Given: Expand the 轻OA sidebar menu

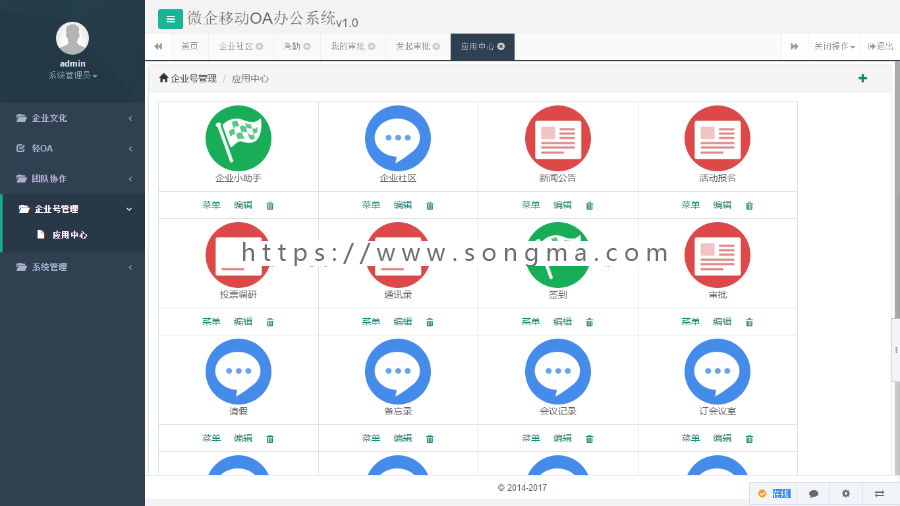Looking at the screenshot, I should pyautogui.click(x=72, y=148).
